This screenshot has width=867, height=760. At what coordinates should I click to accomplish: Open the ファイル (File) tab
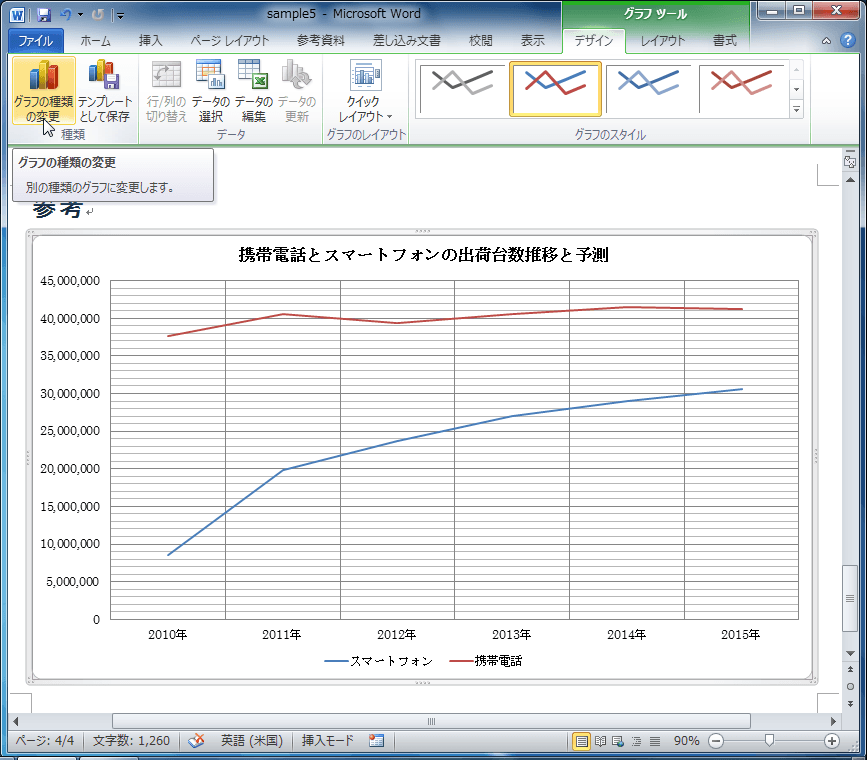click(x=36, y=41)
